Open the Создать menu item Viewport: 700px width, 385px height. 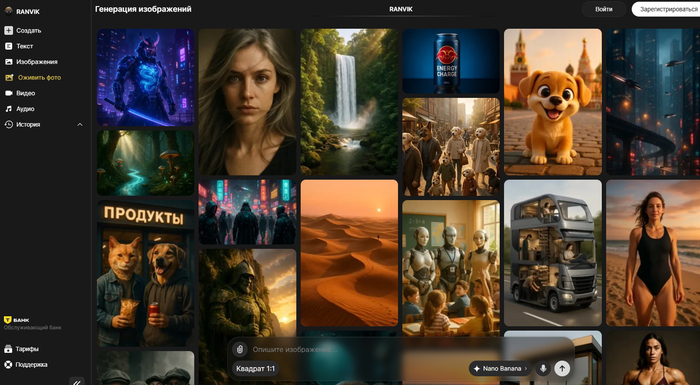coord(29,30)
